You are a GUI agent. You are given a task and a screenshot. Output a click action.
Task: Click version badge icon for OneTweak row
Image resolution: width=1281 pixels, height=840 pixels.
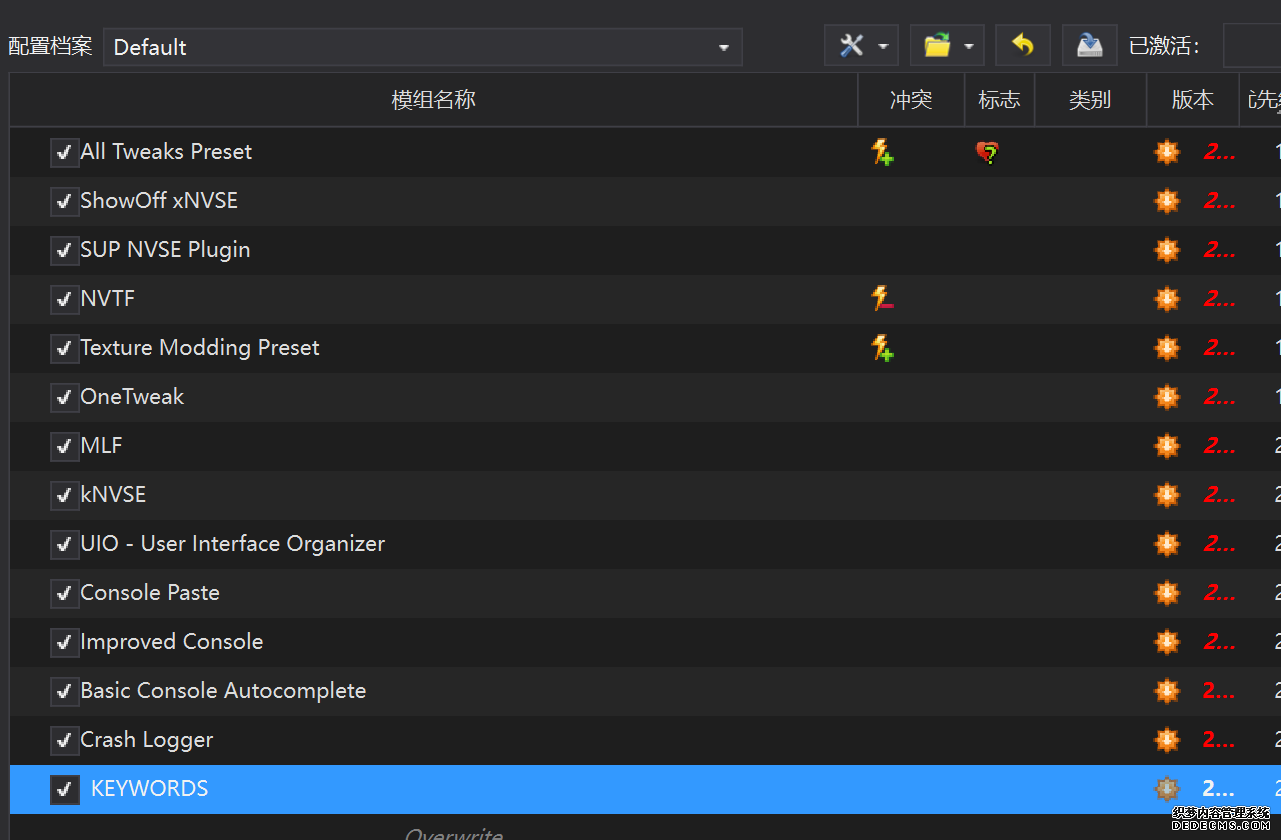(x=1167, y=397)
